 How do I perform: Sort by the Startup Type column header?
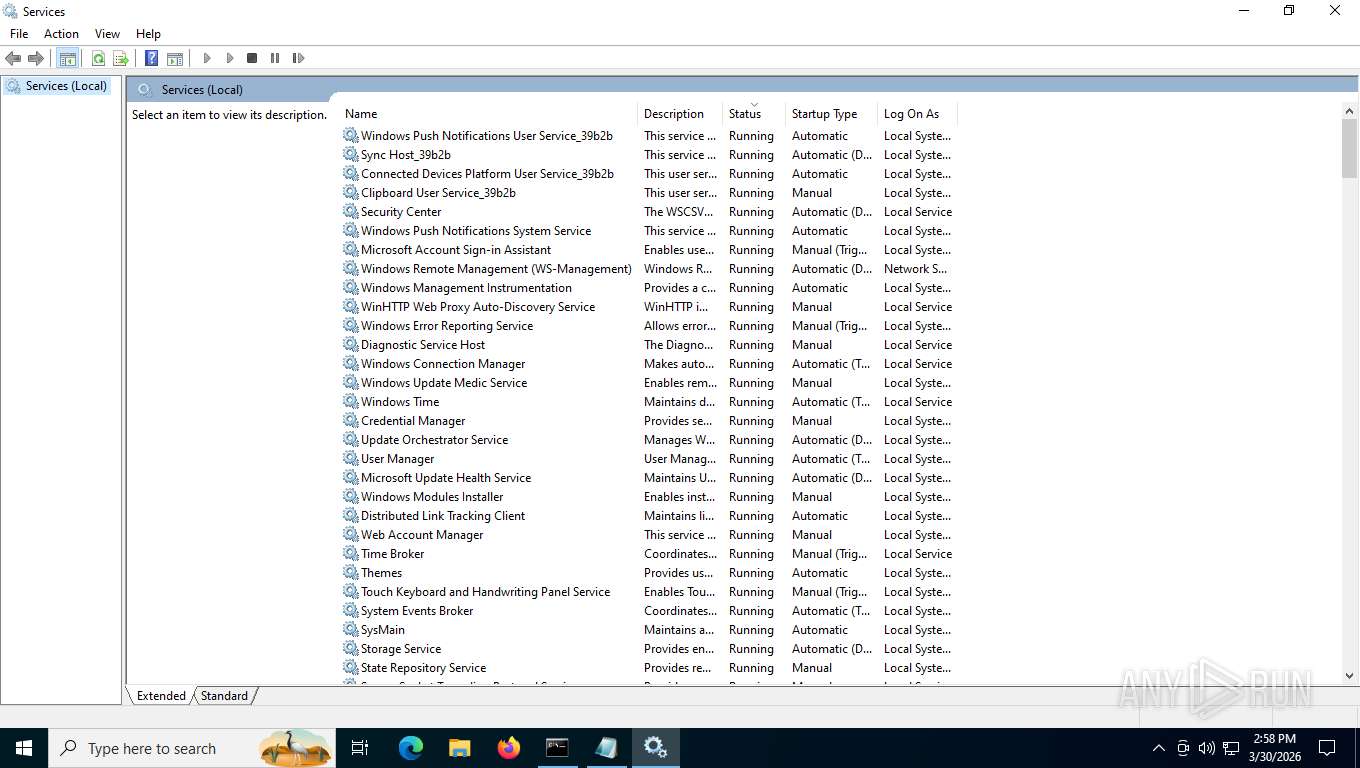click(831, 114)
